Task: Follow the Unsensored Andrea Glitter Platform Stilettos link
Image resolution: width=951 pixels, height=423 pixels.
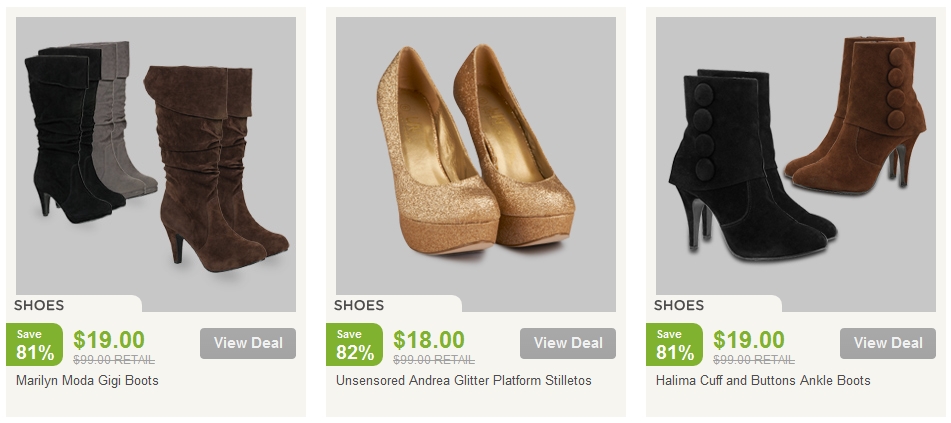Action: (x=464, y=381)
